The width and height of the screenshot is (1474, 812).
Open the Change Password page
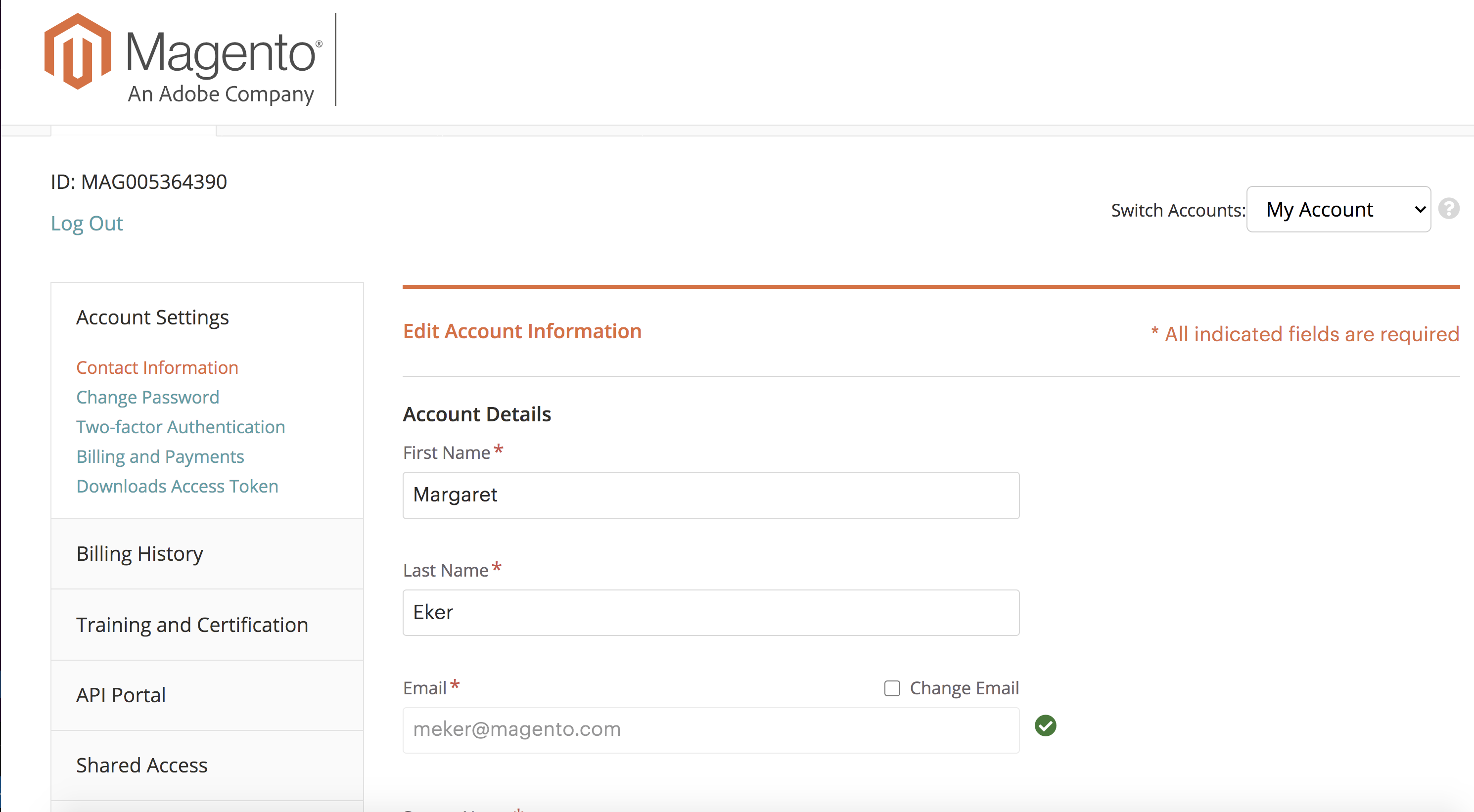click(147, 397)
